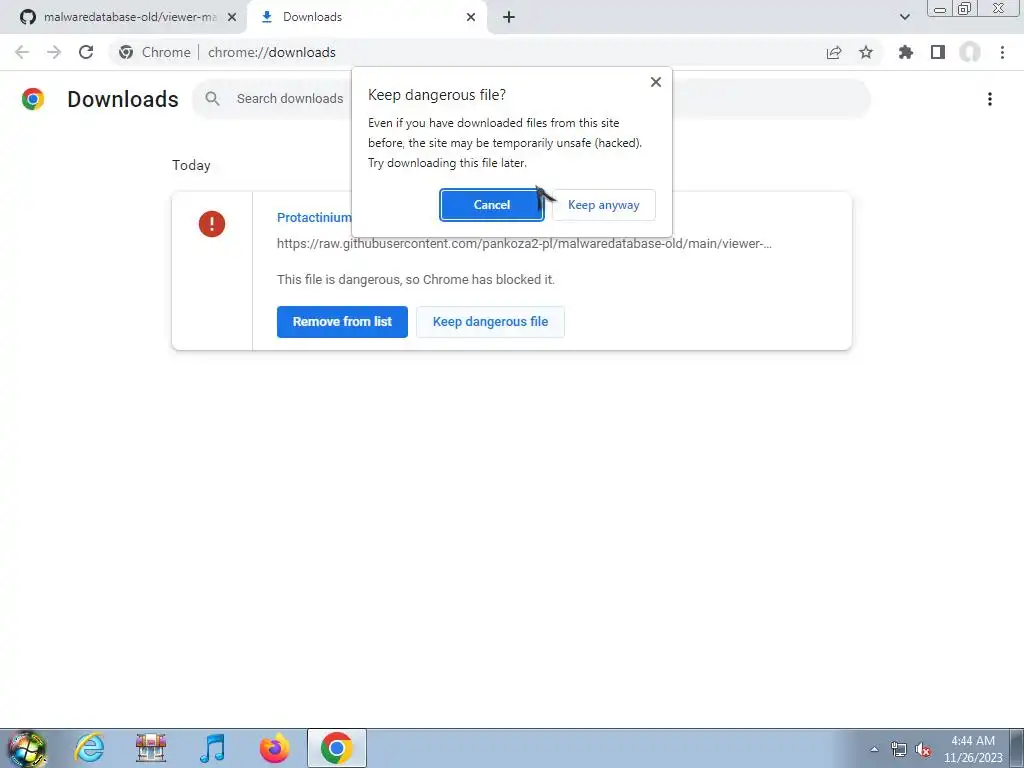
Task: Click Remove from list button
Action: point(342,322)
